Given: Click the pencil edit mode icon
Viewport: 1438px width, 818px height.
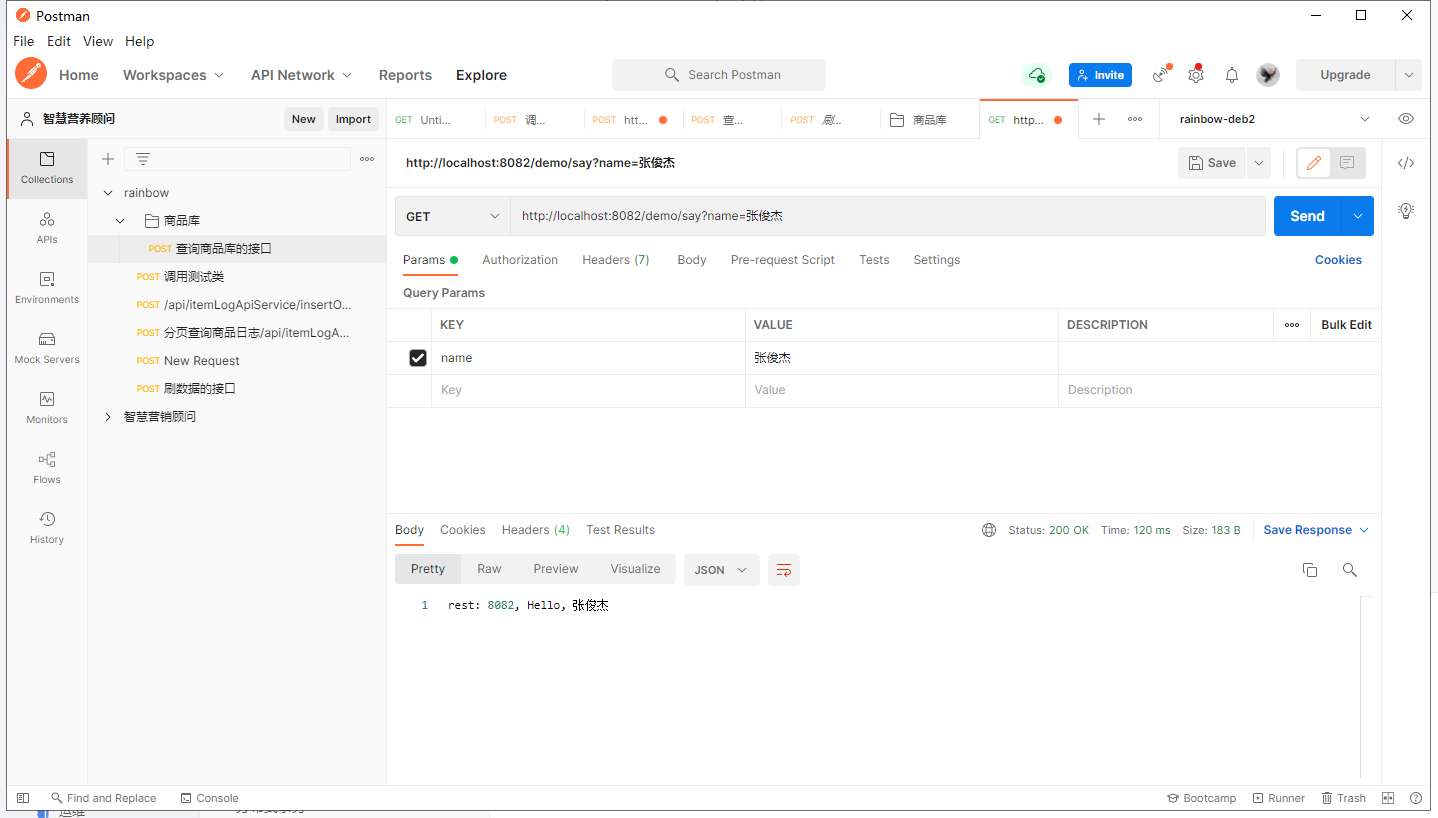Looking at the screenshot, I should [x=1314, y=163].
